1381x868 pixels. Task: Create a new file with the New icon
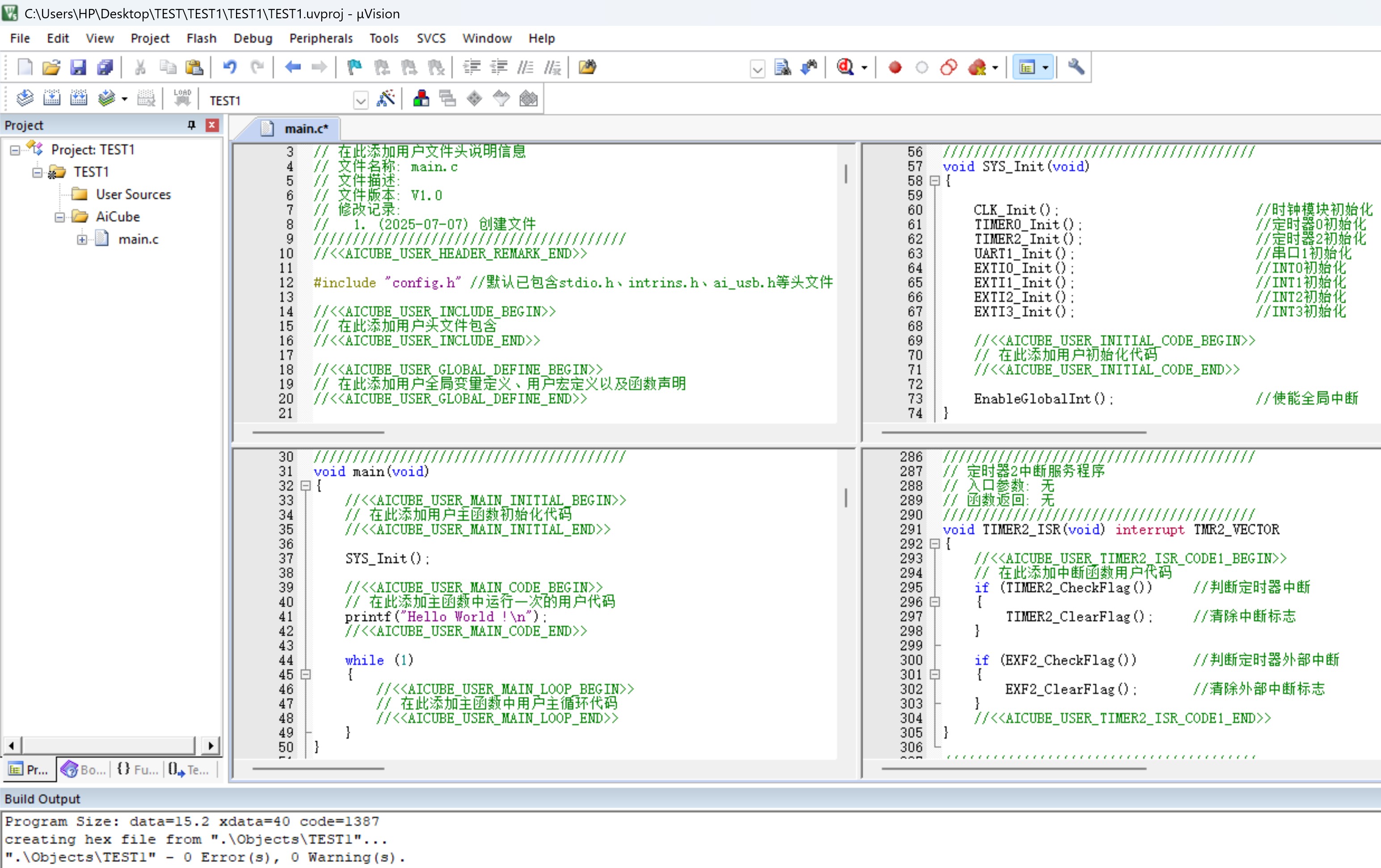25,67
